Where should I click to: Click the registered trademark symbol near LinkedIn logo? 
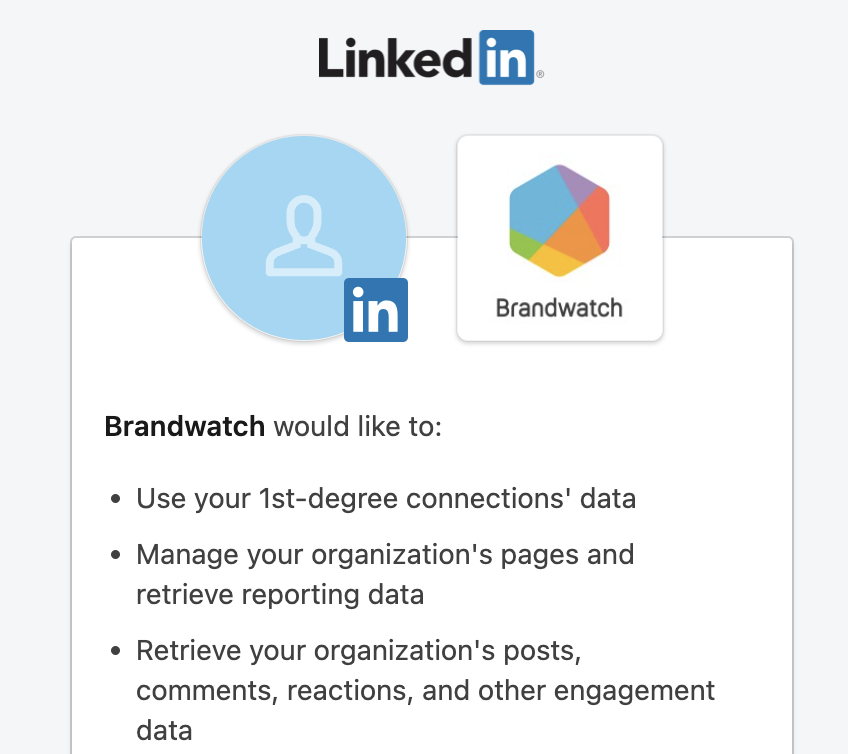(540, 75)
